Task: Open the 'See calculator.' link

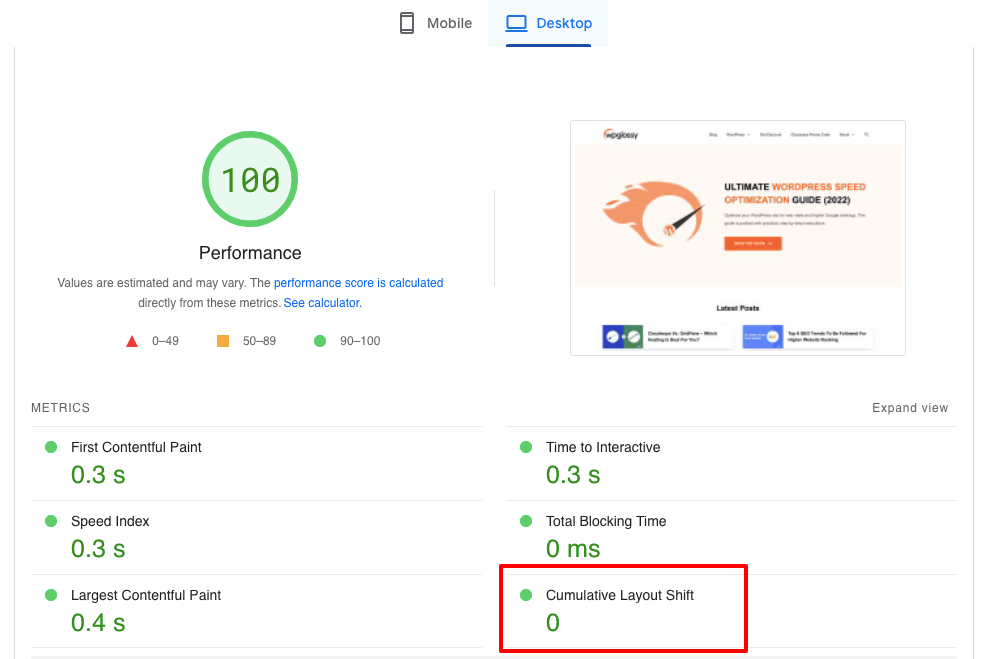Action: click(322, 303)
